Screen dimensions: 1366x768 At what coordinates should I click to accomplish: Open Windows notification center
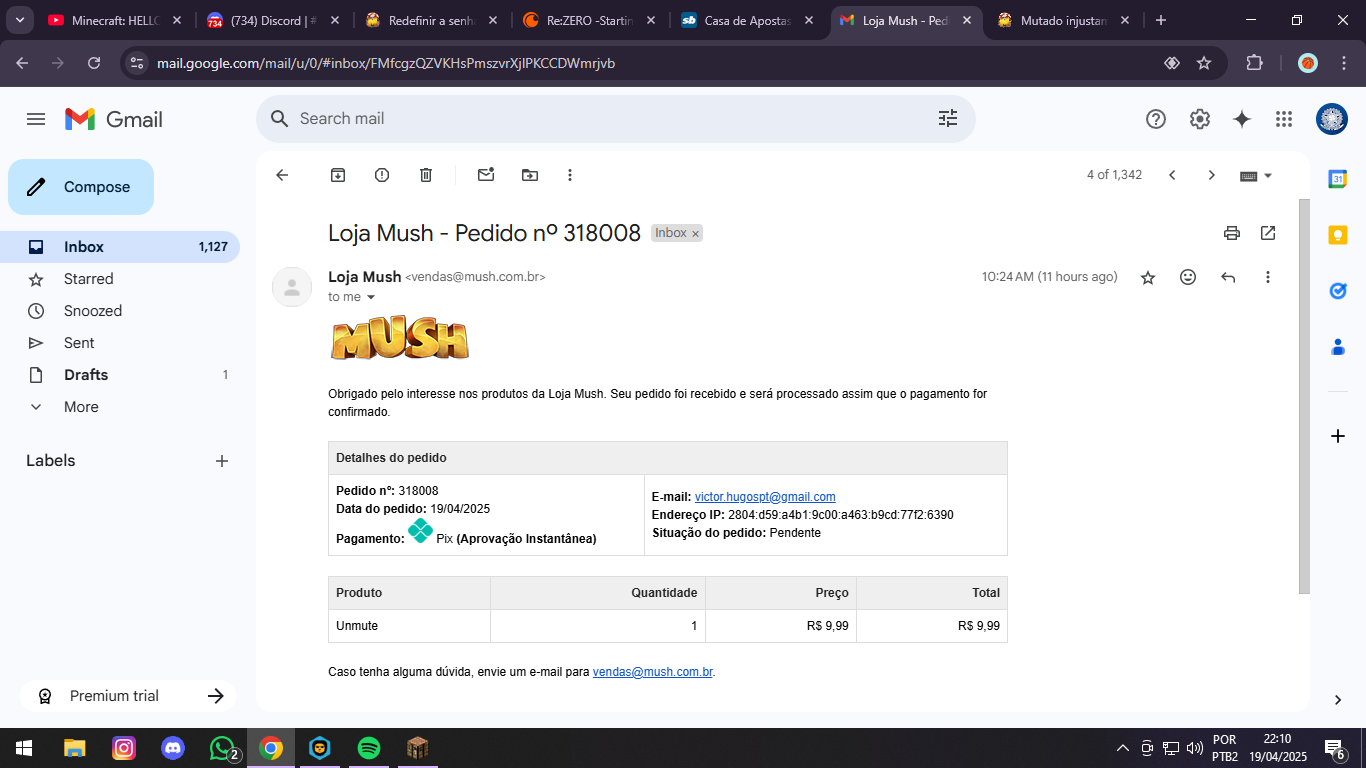[x=1334, y=748]
